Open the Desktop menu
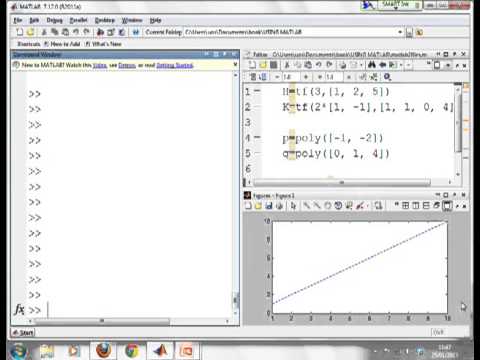The image size is (480, 360). (x=105, y=20)
